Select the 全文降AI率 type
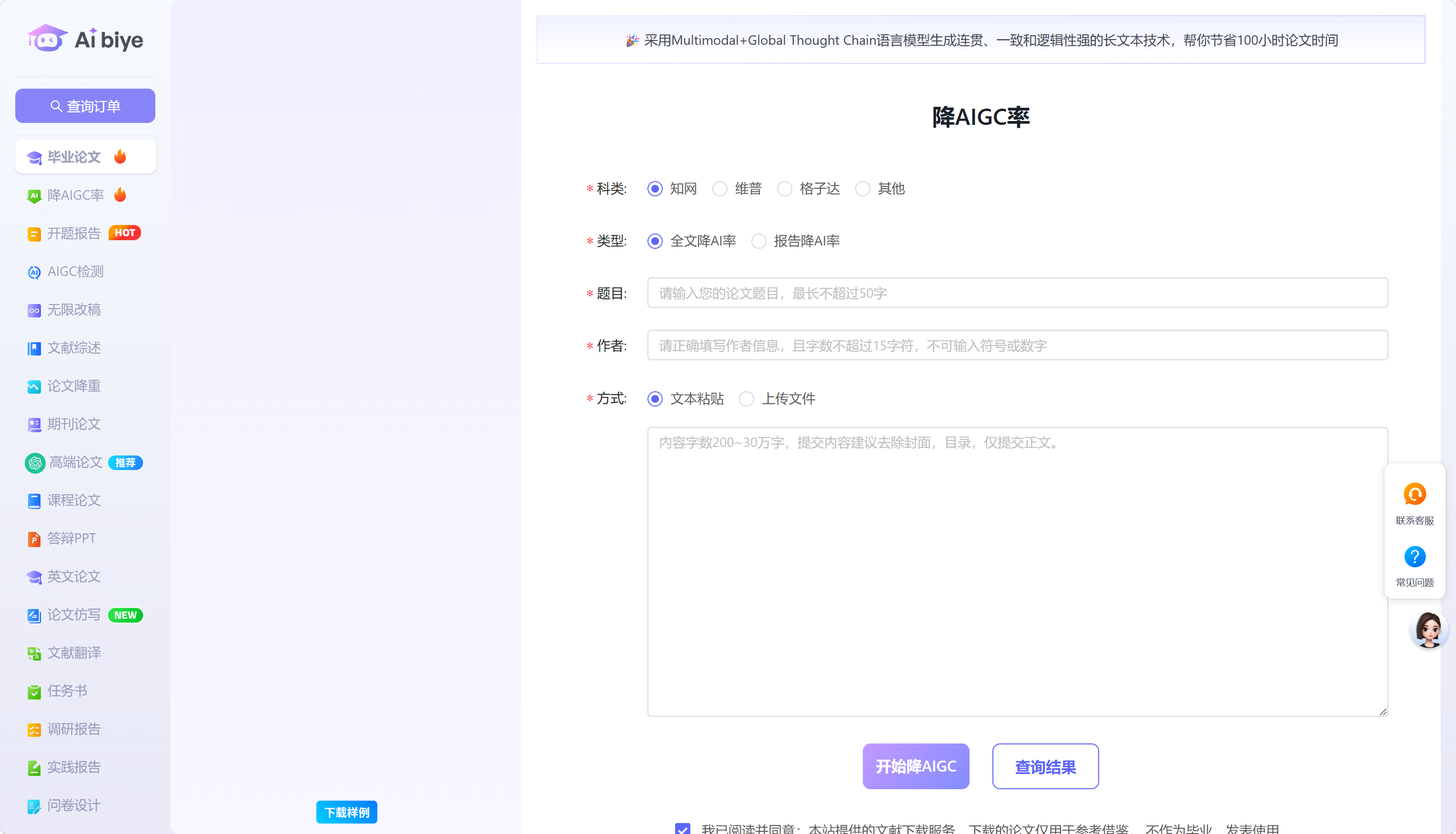Image resolution: width=1456 pixels, height=834 pixels. (655, 241)
